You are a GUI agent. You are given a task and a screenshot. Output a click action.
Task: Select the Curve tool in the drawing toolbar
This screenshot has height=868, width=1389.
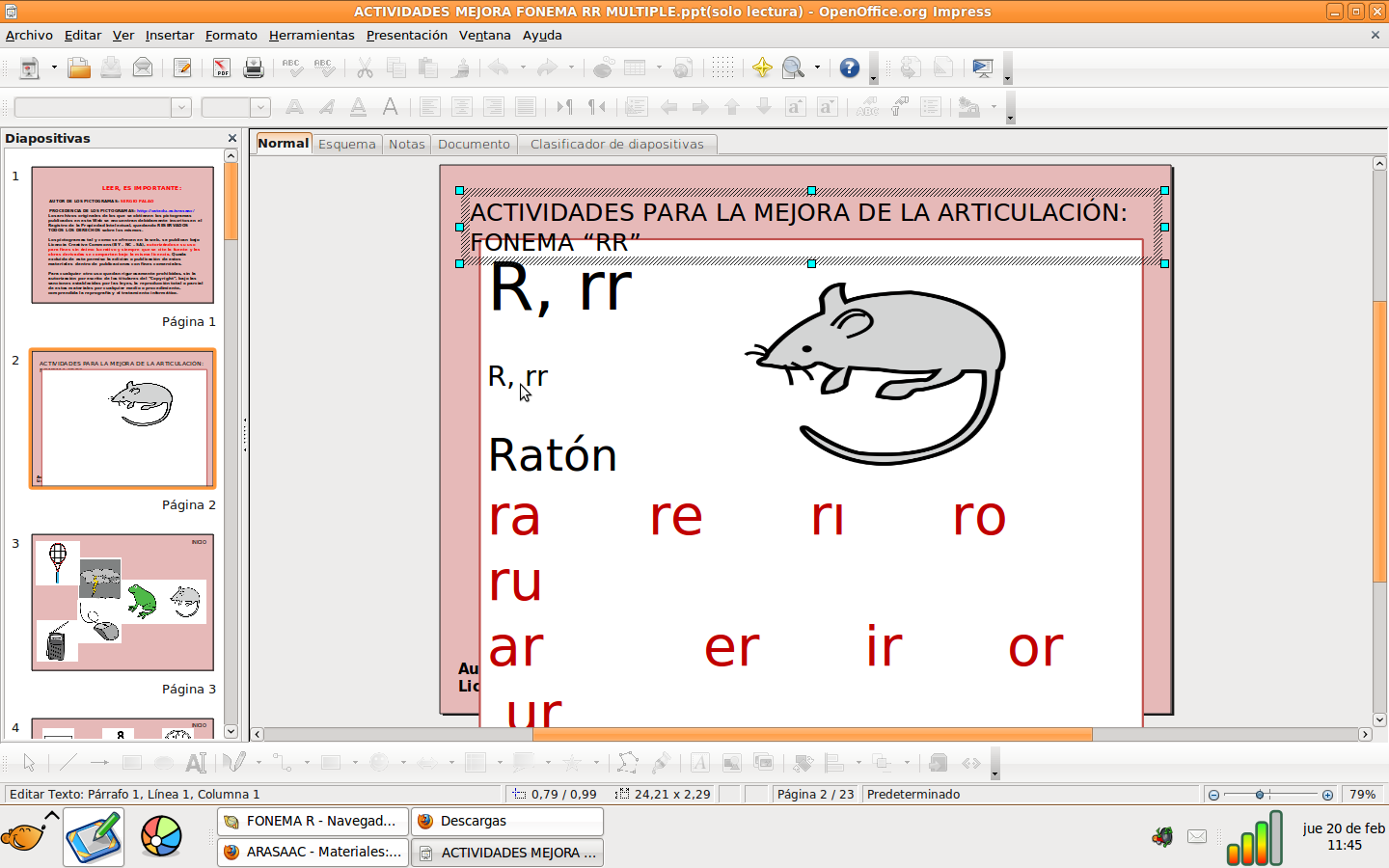[233, 763]
